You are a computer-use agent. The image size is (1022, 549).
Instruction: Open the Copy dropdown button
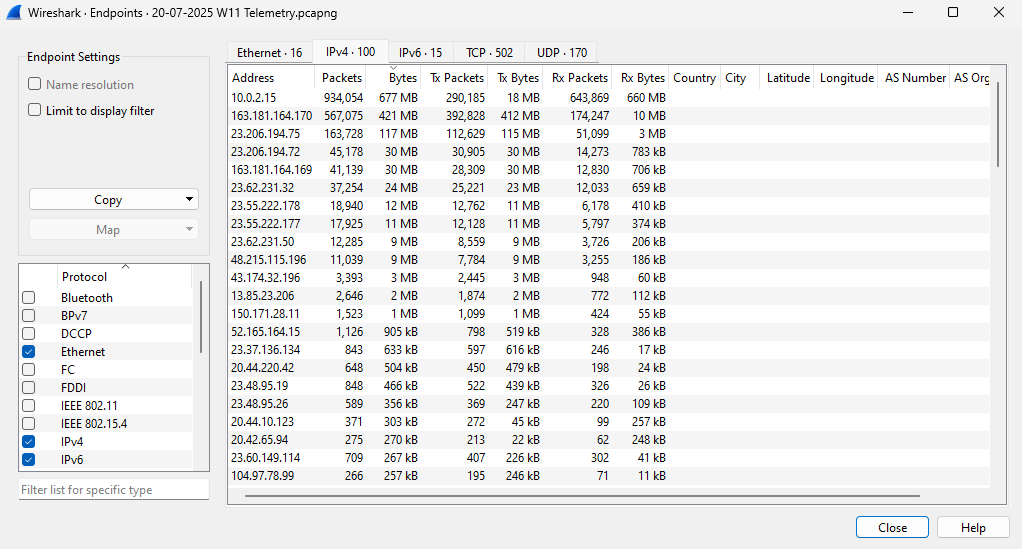pyautogui.click(x=113, y=200)
